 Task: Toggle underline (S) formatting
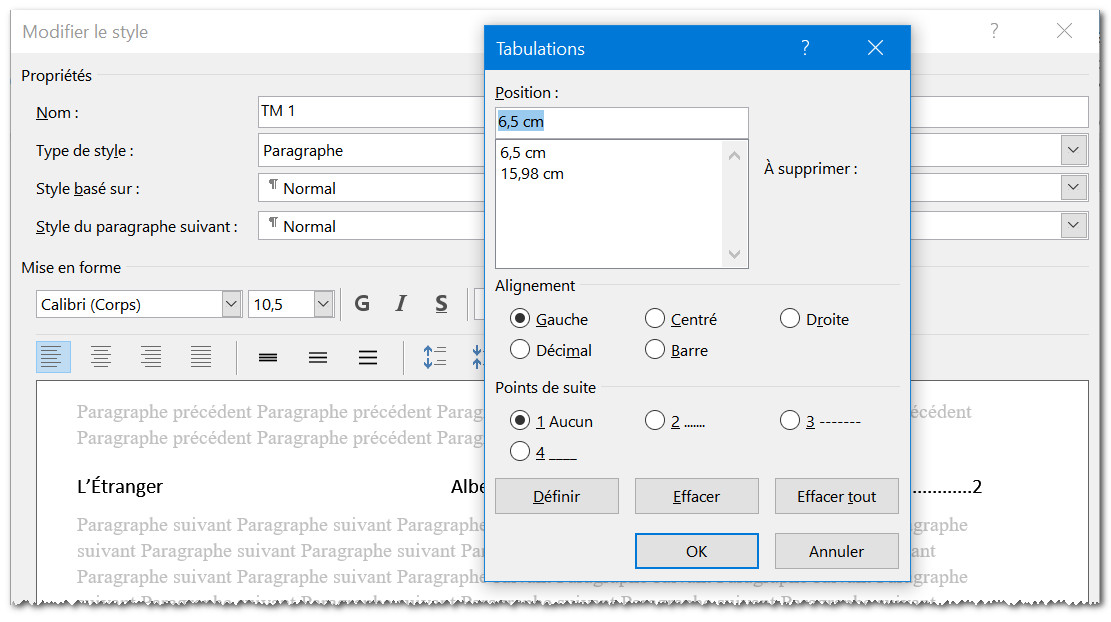click(441, 304)
